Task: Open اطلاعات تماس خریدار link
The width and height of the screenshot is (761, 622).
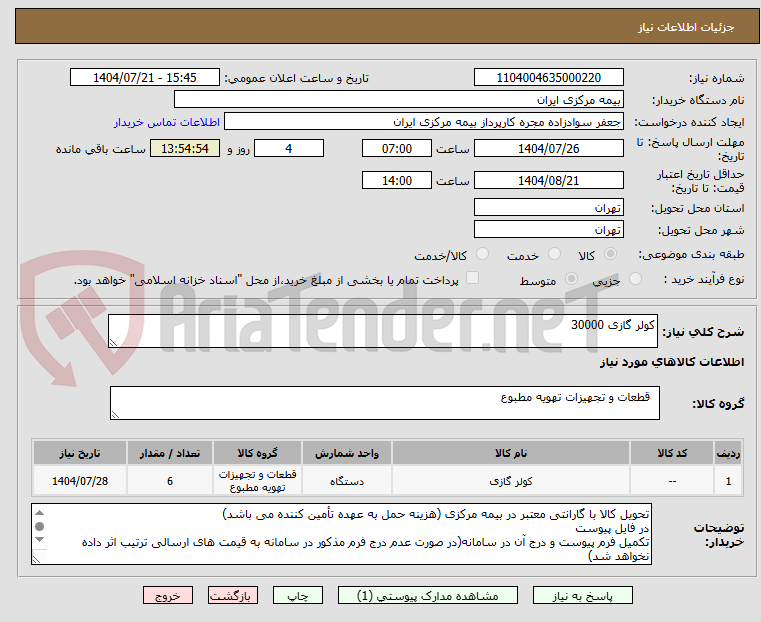Action: (167, 122)
